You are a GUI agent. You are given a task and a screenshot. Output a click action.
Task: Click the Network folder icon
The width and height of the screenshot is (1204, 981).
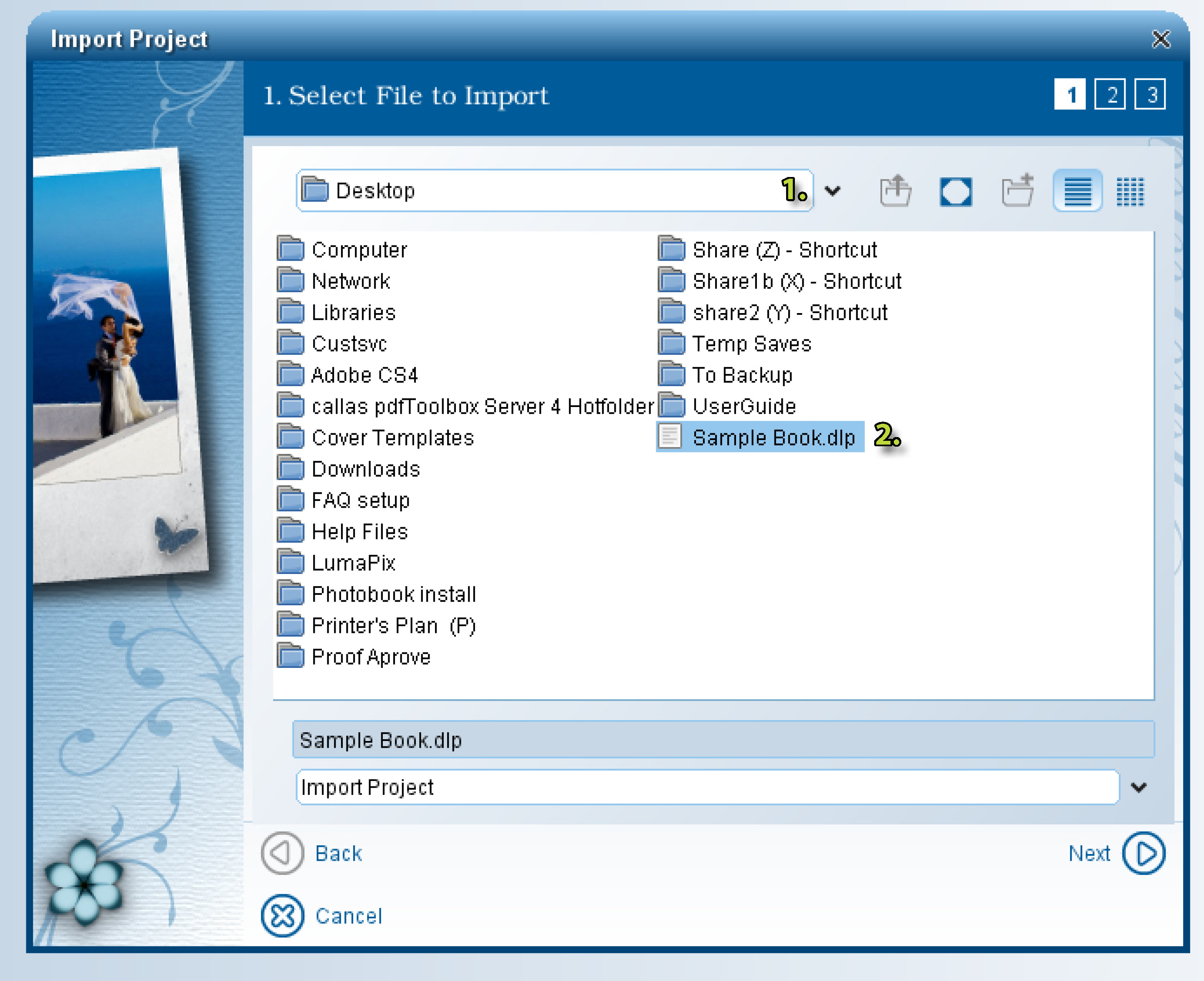pyautogui.click(x=291, y=280)
